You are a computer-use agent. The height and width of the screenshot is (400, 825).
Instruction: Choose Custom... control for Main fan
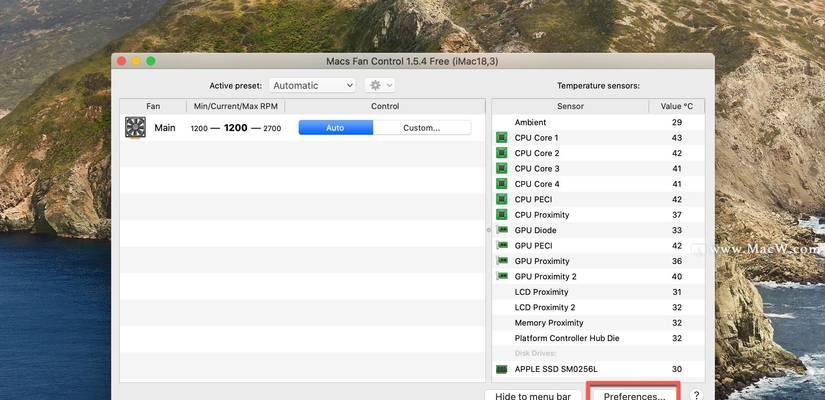[421, 128]
